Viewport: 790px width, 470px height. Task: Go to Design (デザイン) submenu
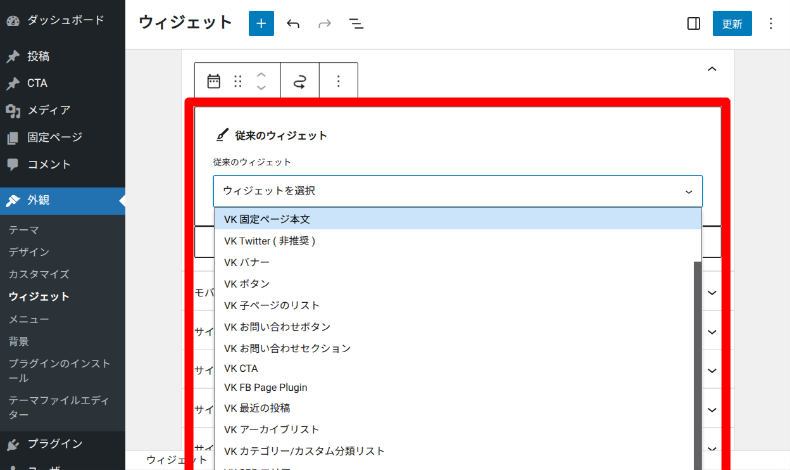(x=29, y=252)
